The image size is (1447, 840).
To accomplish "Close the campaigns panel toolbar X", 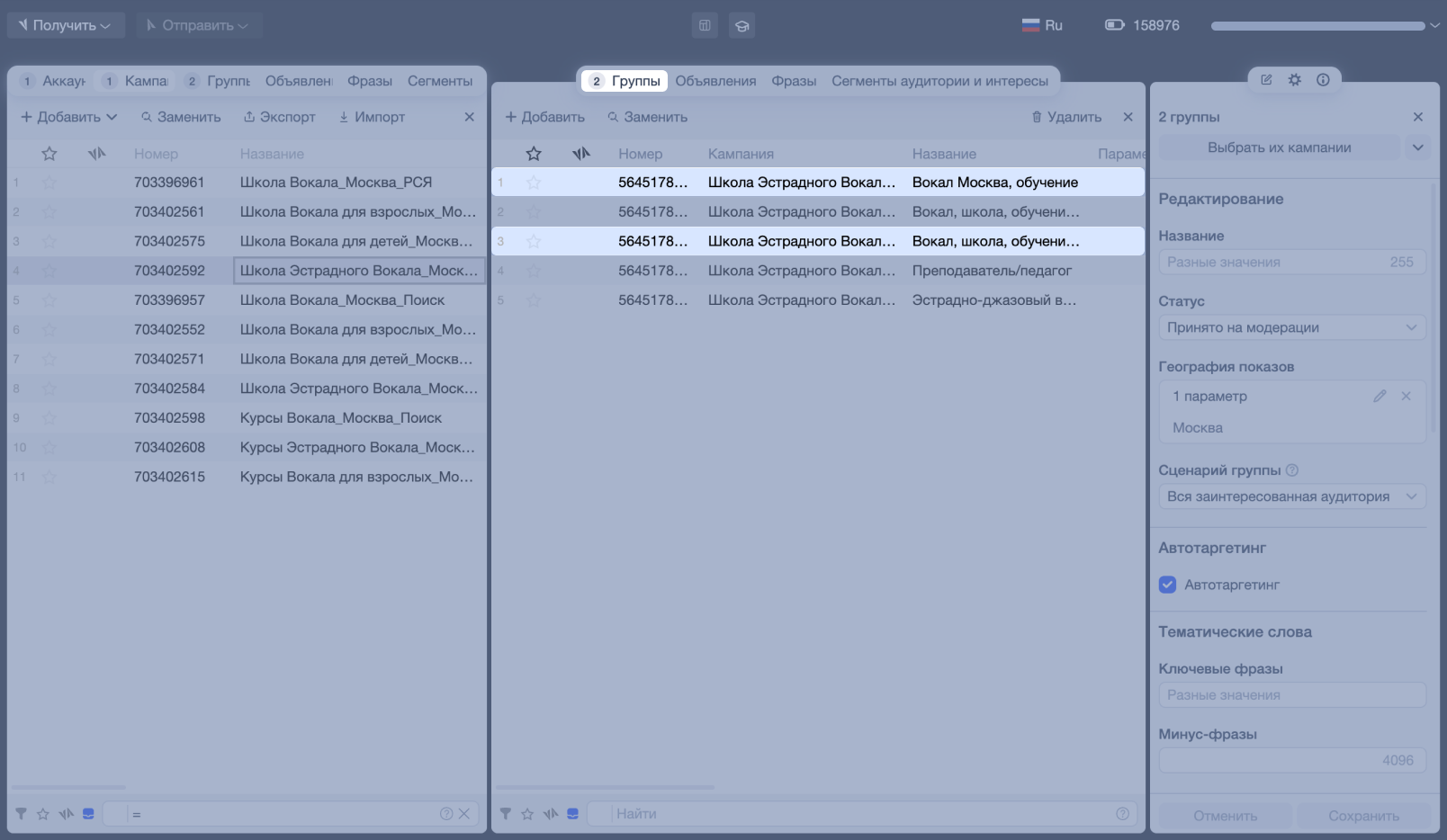I will coord(470,117).
